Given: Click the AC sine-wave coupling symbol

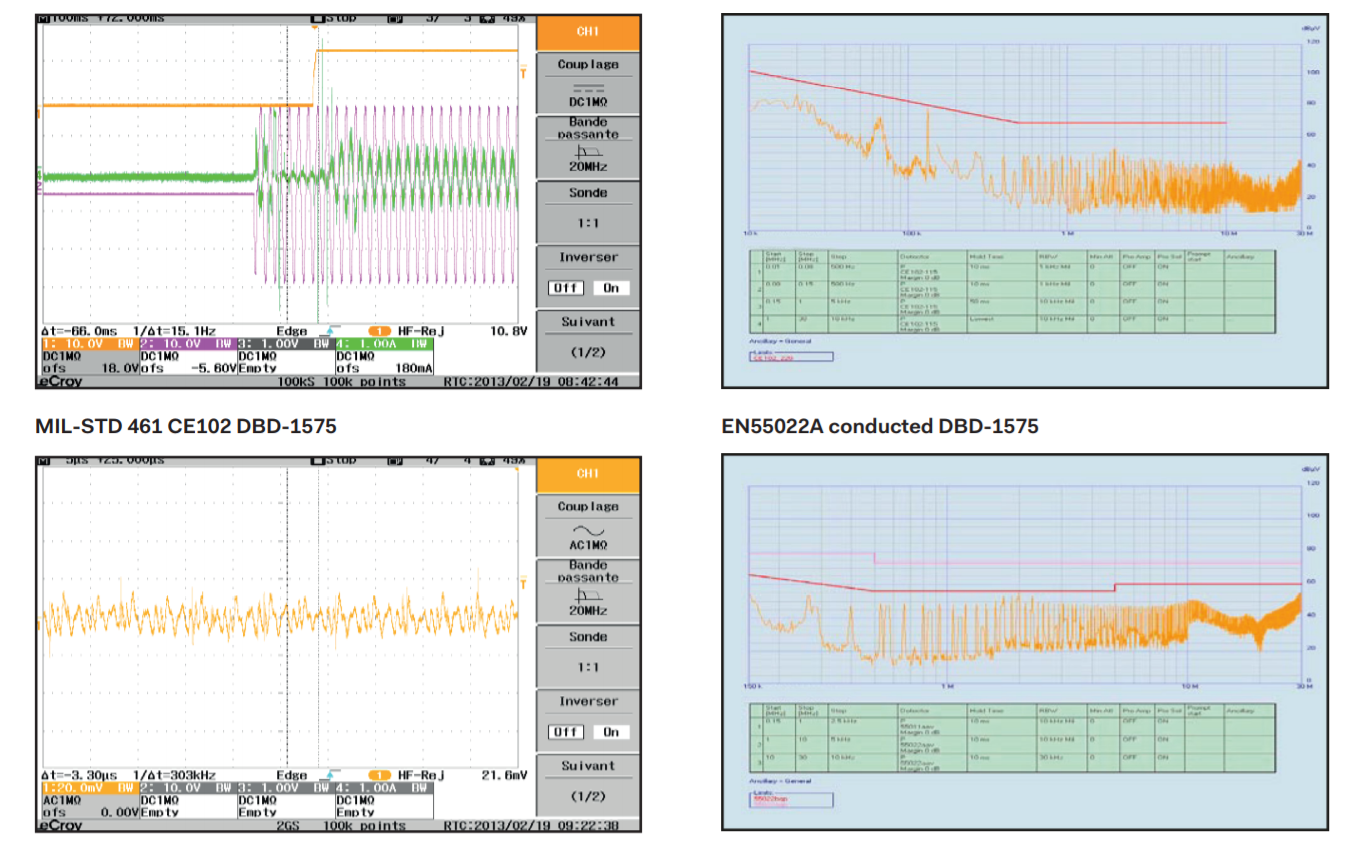Looking at the screenshot, I should pos(588,530).
